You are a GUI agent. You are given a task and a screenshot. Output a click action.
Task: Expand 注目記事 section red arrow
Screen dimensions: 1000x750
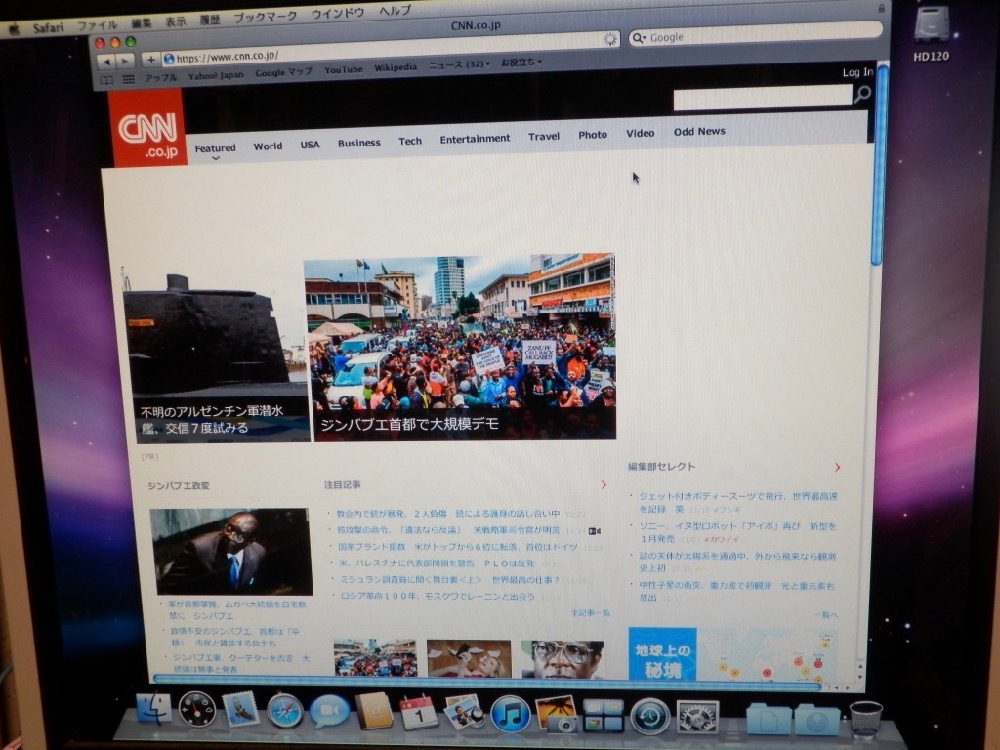click(x=603, y=485)
